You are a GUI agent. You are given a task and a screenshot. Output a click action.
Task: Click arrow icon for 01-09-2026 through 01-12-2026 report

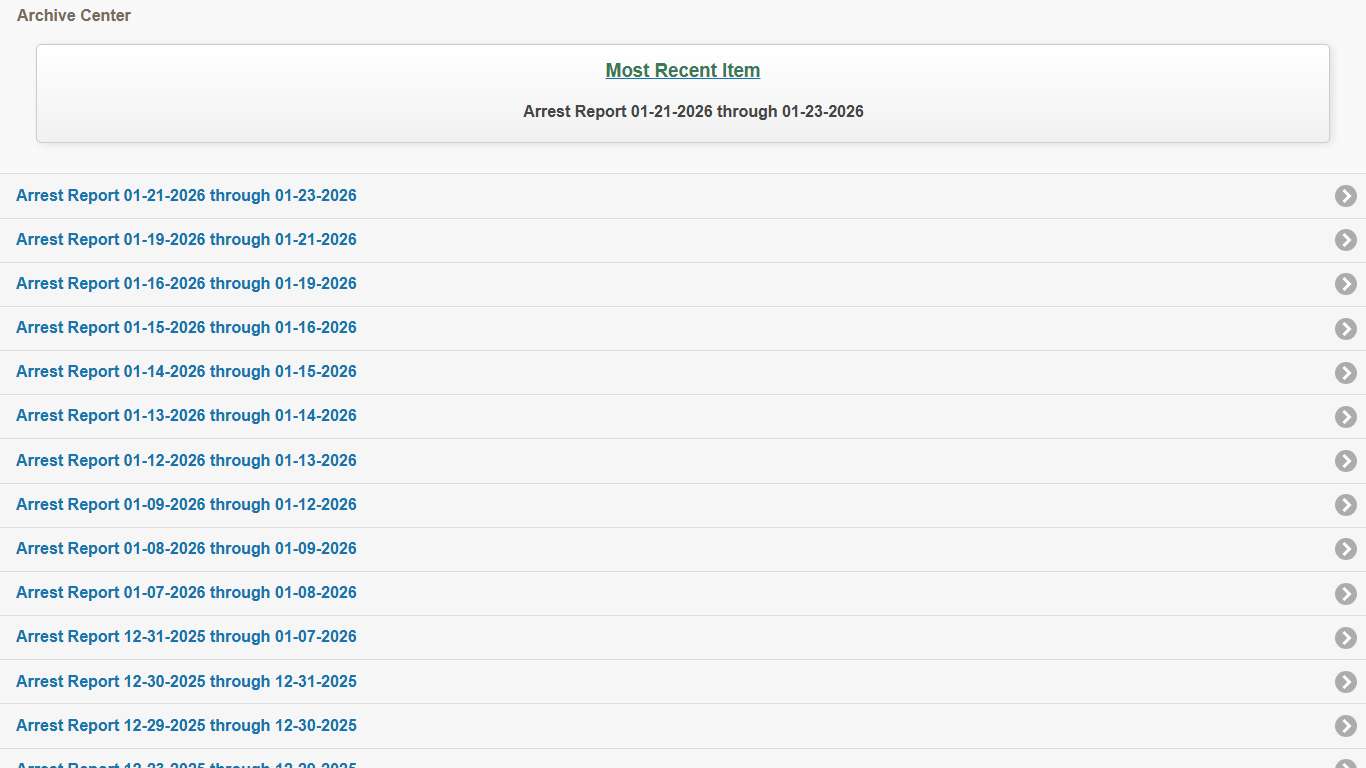pyautogui.click(x=1345, y=505)
